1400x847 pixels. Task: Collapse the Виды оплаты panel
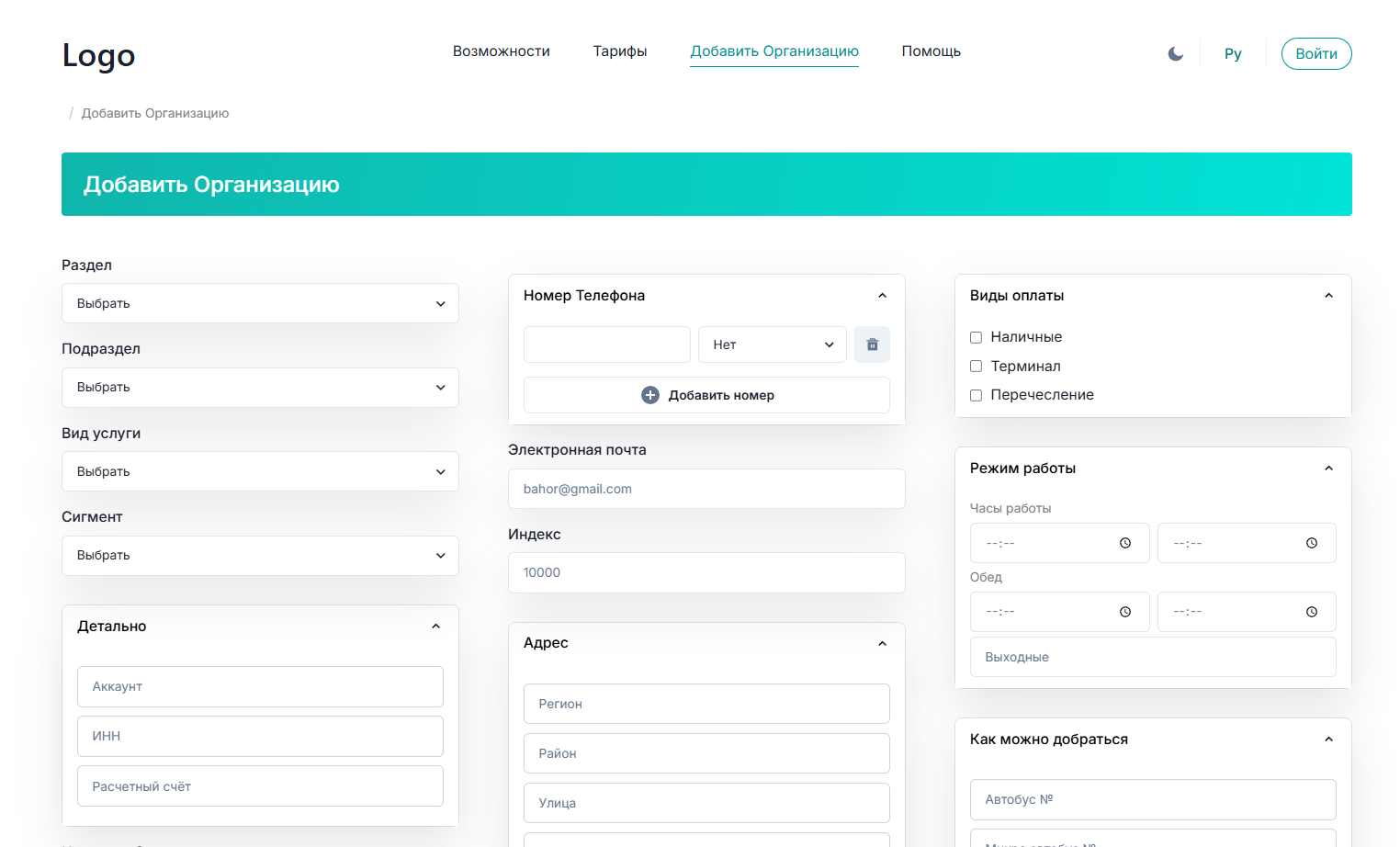[1328, 296]
